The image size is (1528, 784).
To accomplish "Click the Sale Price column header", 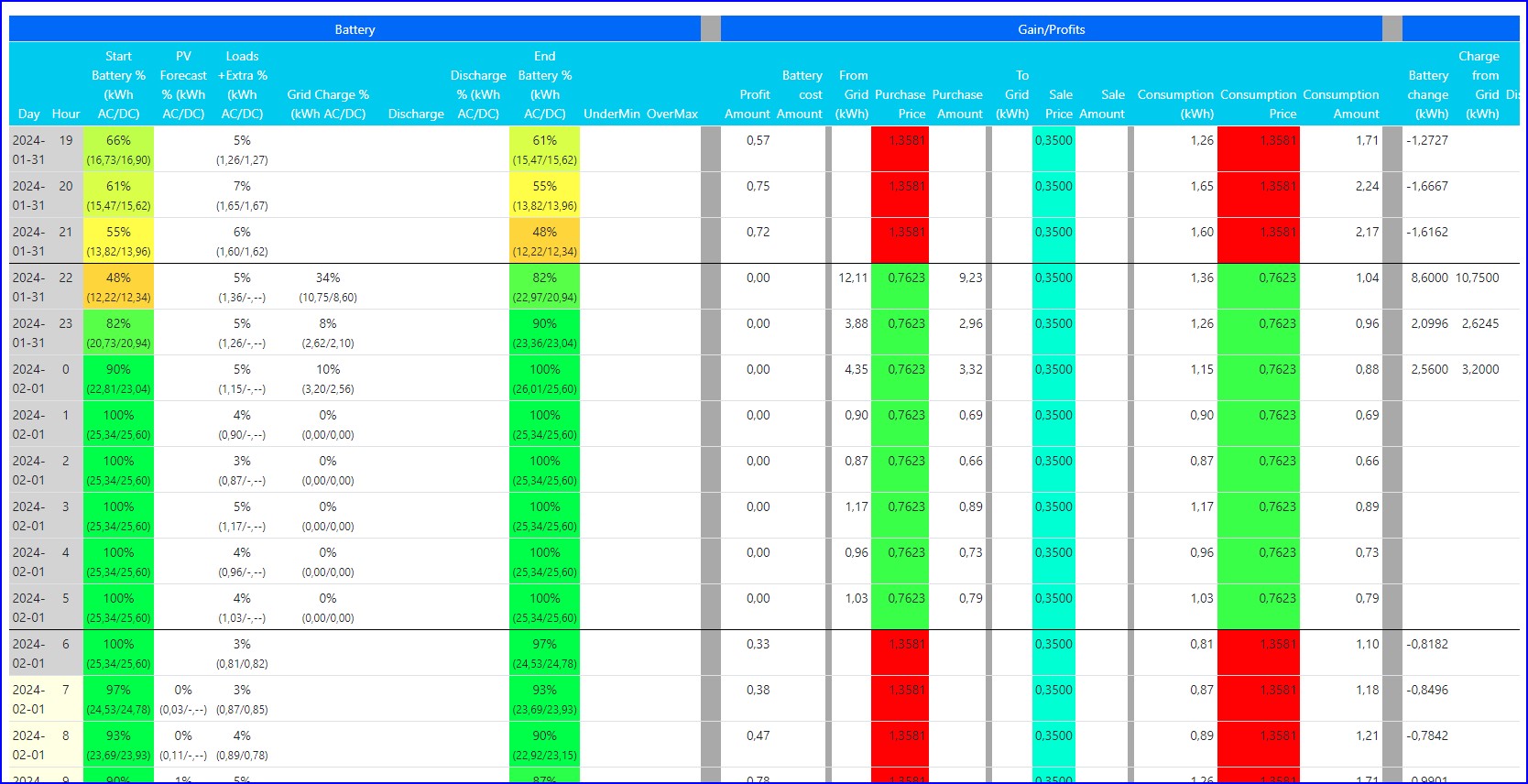I will click(1060, 104).
